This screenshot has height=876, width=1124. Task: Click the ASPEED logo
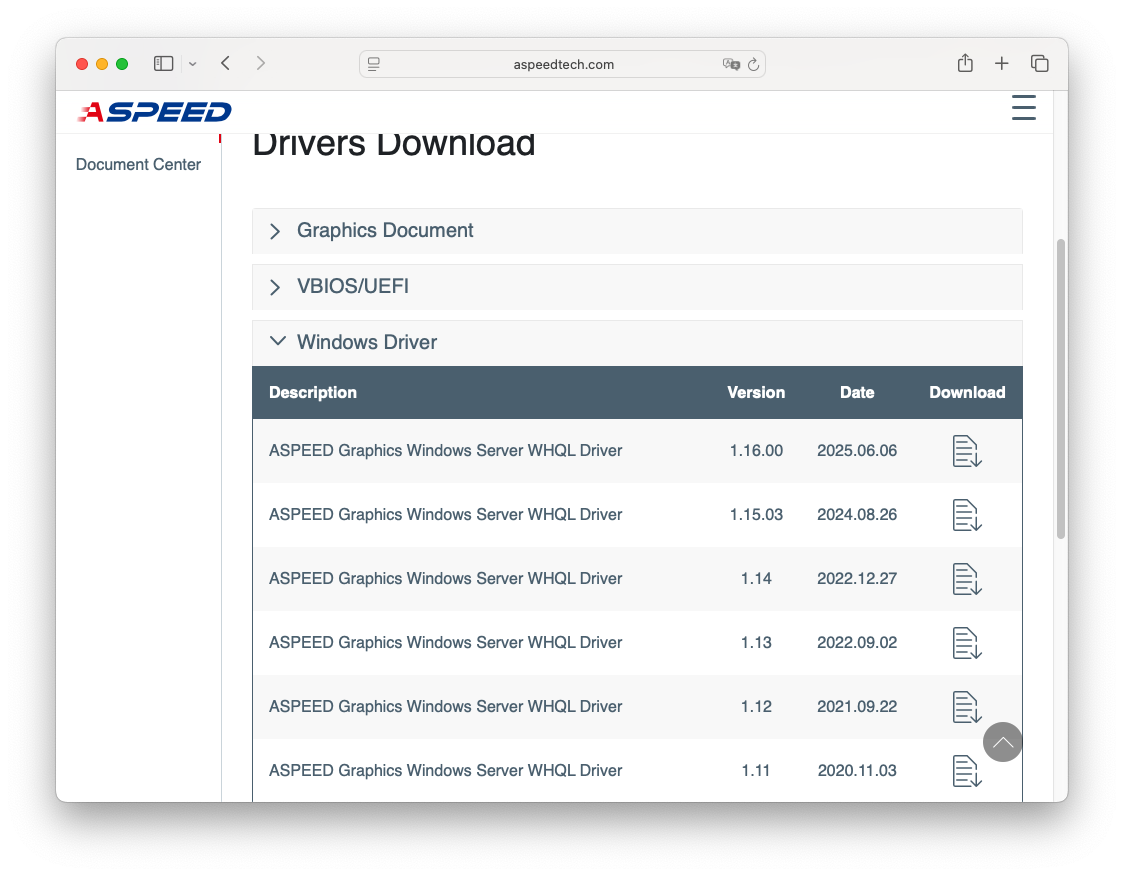click(155, 112)
